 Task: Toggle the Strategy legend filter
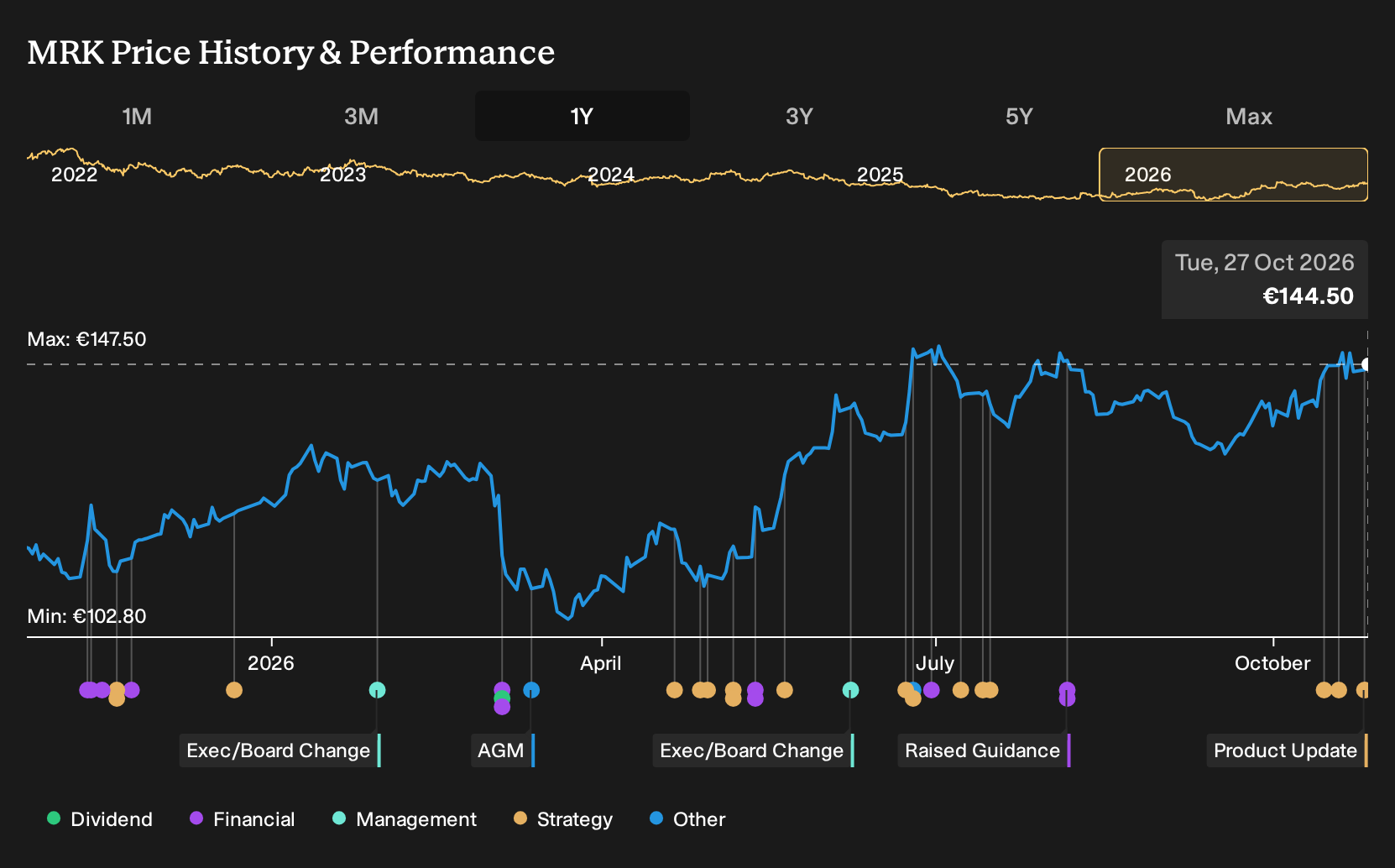[x=563, y=819]
